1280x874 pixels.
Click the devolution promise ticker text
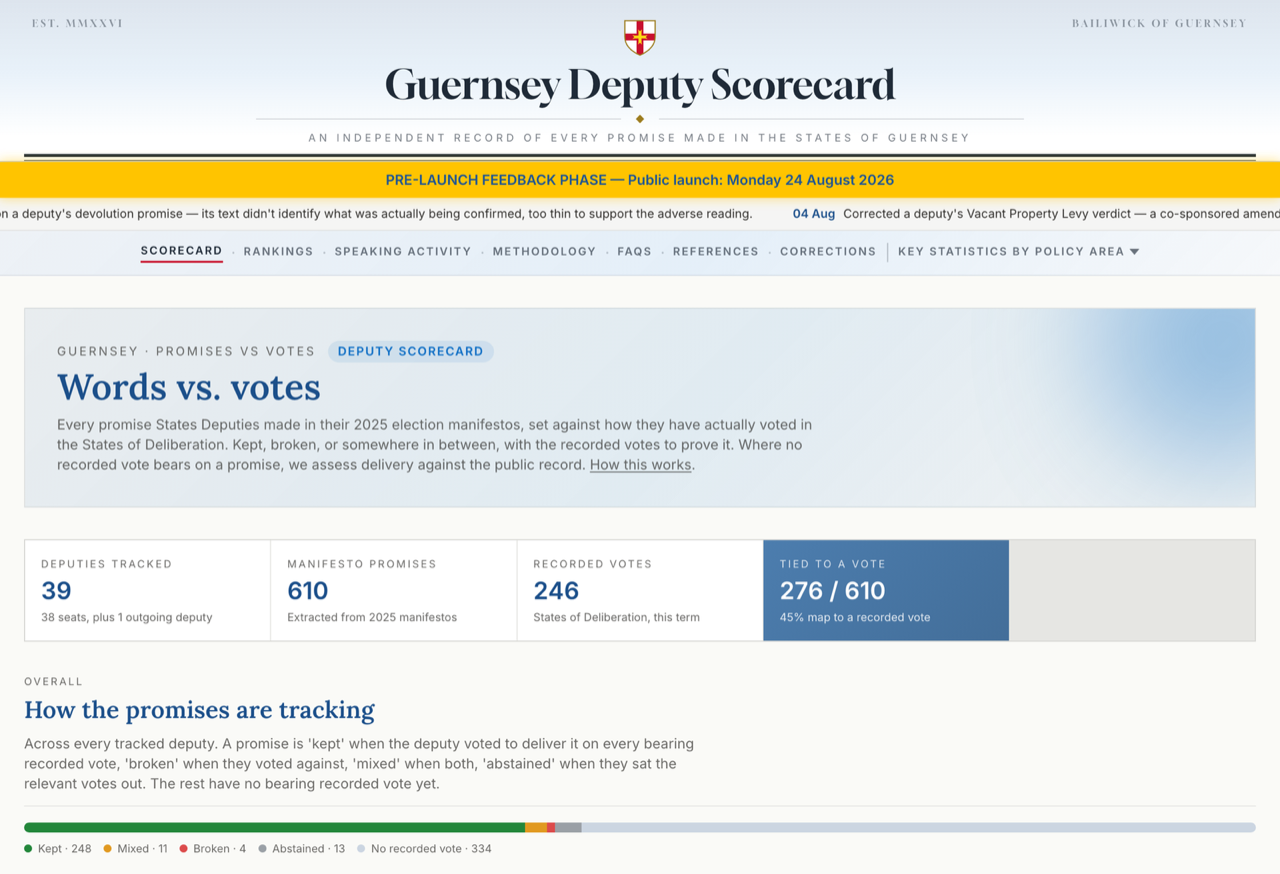point(376,214)
